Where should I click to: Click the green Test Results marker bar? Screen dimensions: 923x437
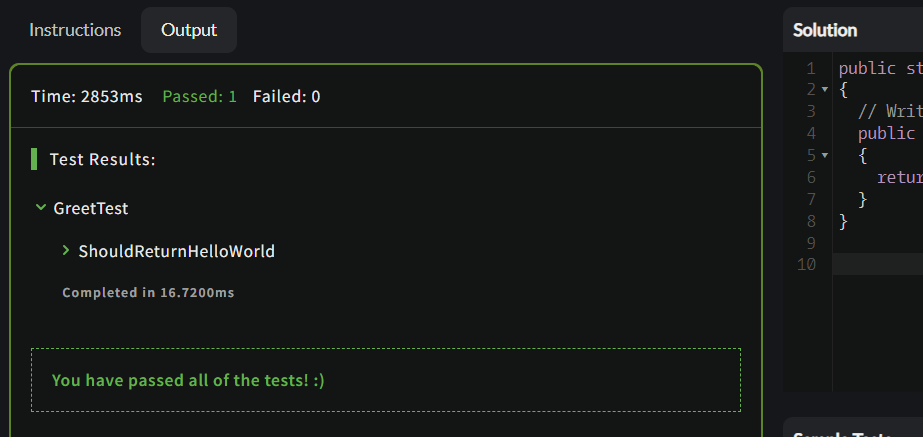tap(34, 159)
